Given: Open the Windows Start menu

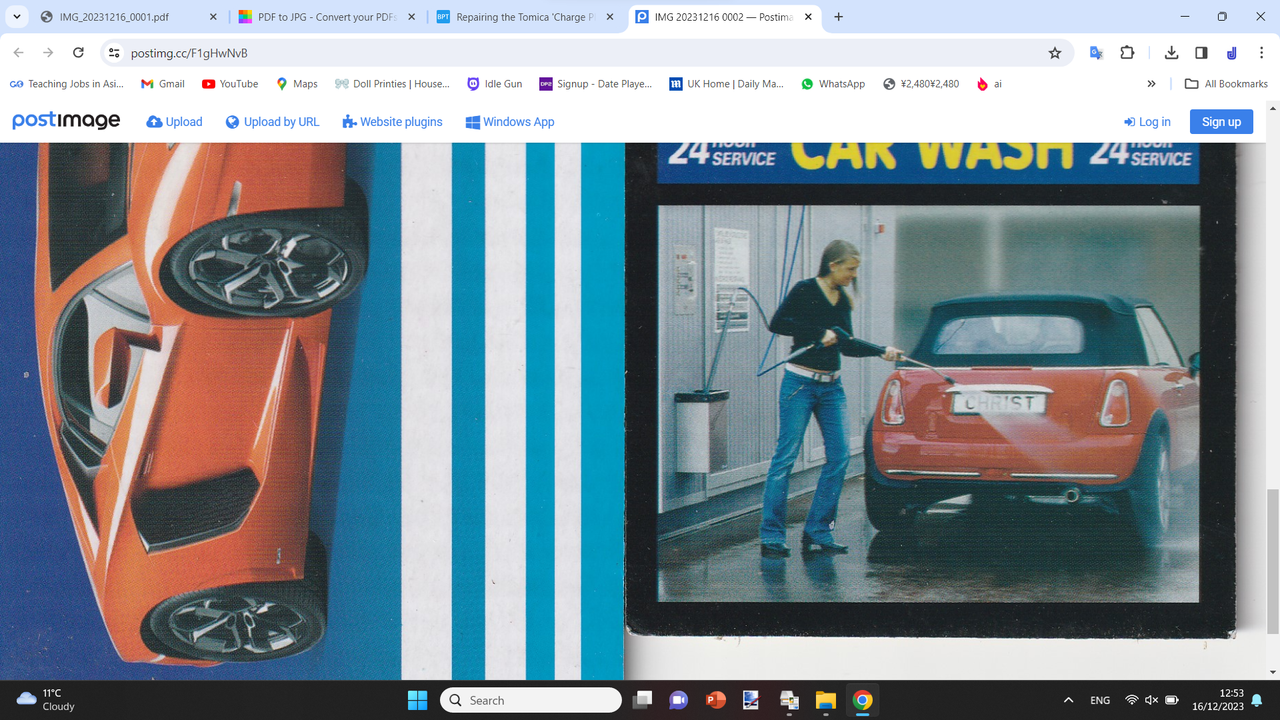Looking at the screenshot, I should tap(417, 700).
